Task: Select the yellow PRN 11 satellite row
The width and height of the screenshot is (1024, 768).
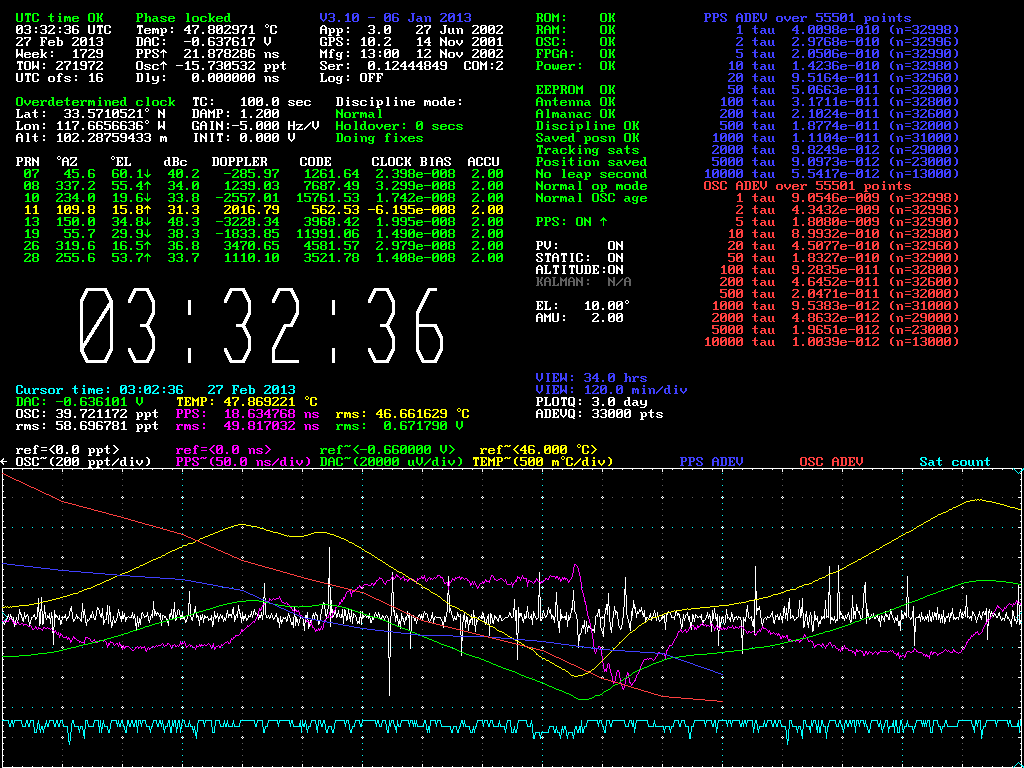Action: (x=263, y=210)
